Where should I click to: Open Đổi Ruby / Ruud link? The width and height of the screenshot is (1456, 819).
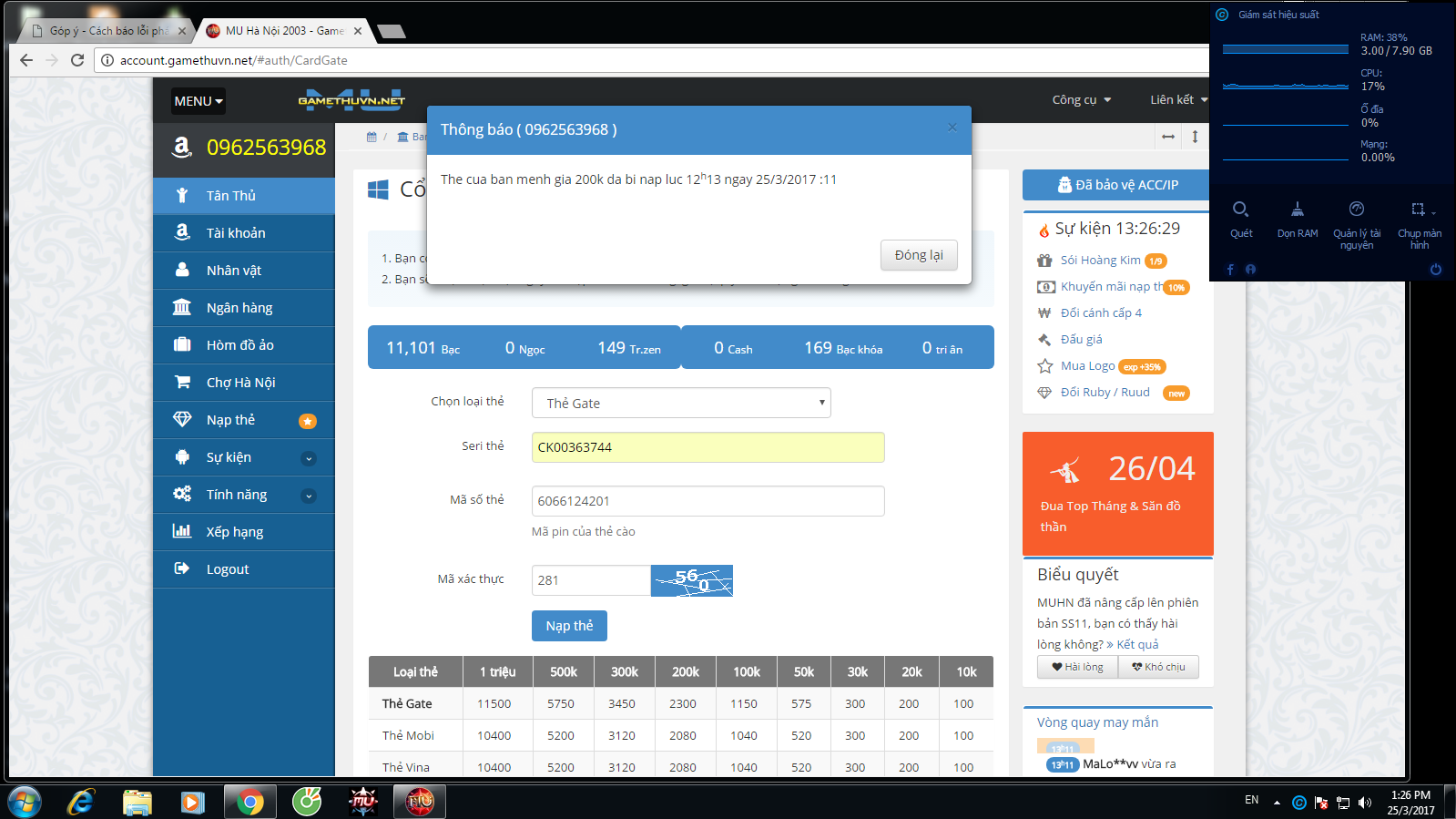(x=1105, y=393)
